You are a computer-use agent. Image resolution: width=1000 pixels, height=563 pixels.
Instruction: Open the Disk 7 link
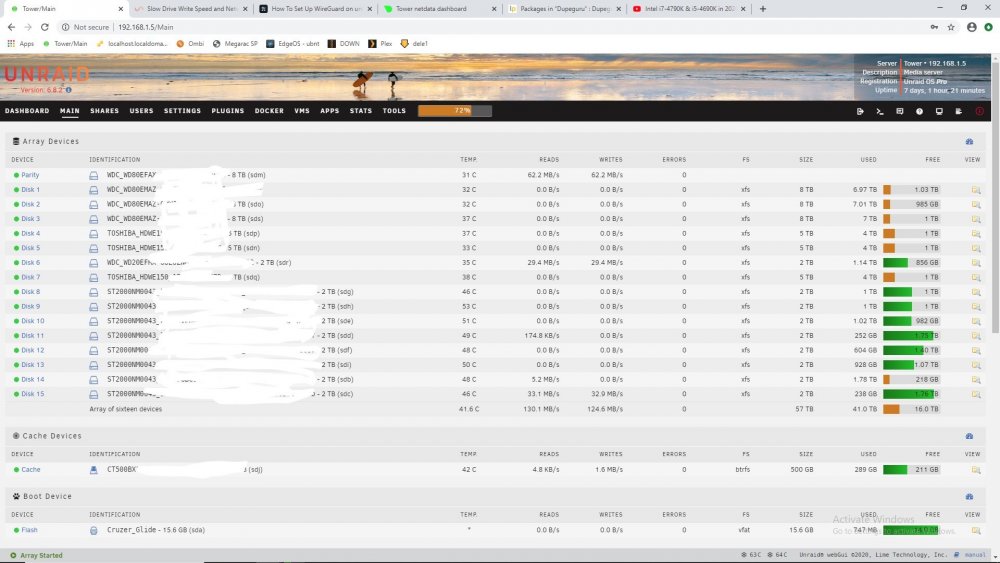(31, 277)
